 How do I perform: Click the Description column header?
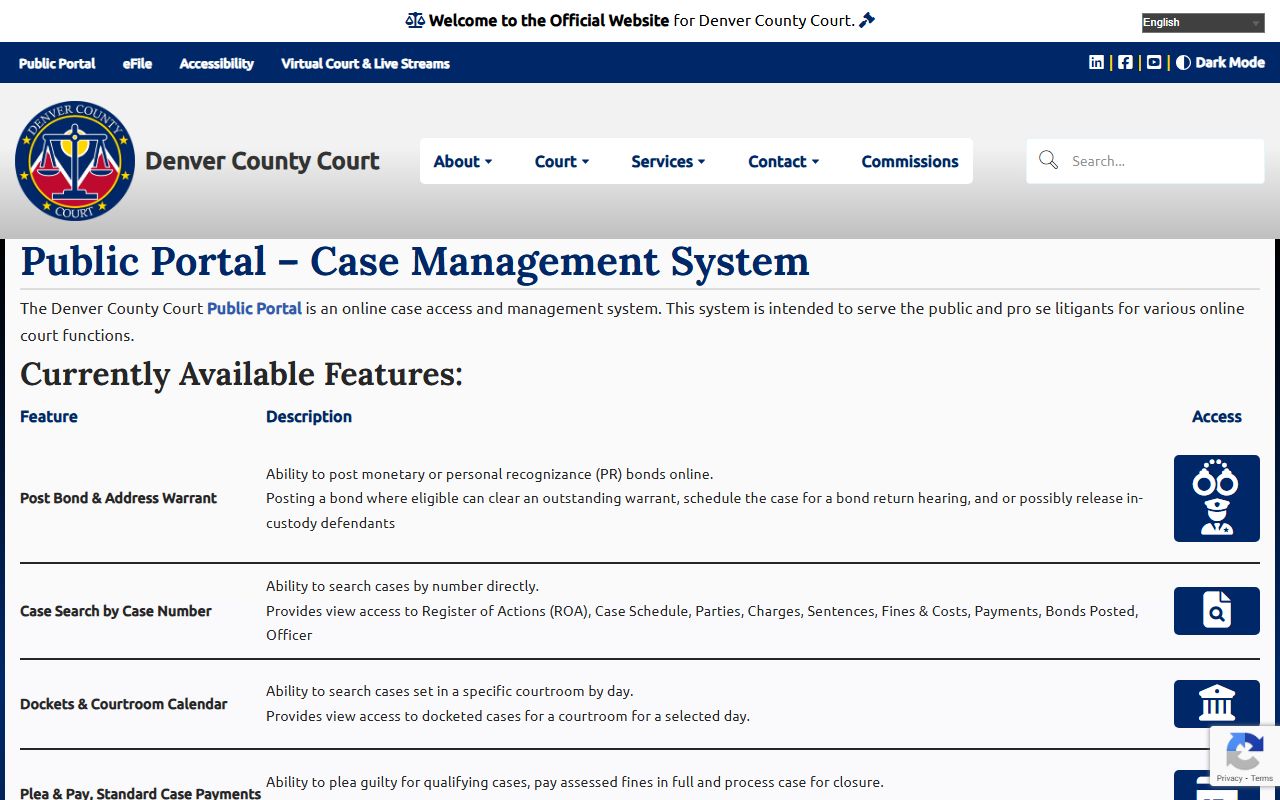click(308, 416)
